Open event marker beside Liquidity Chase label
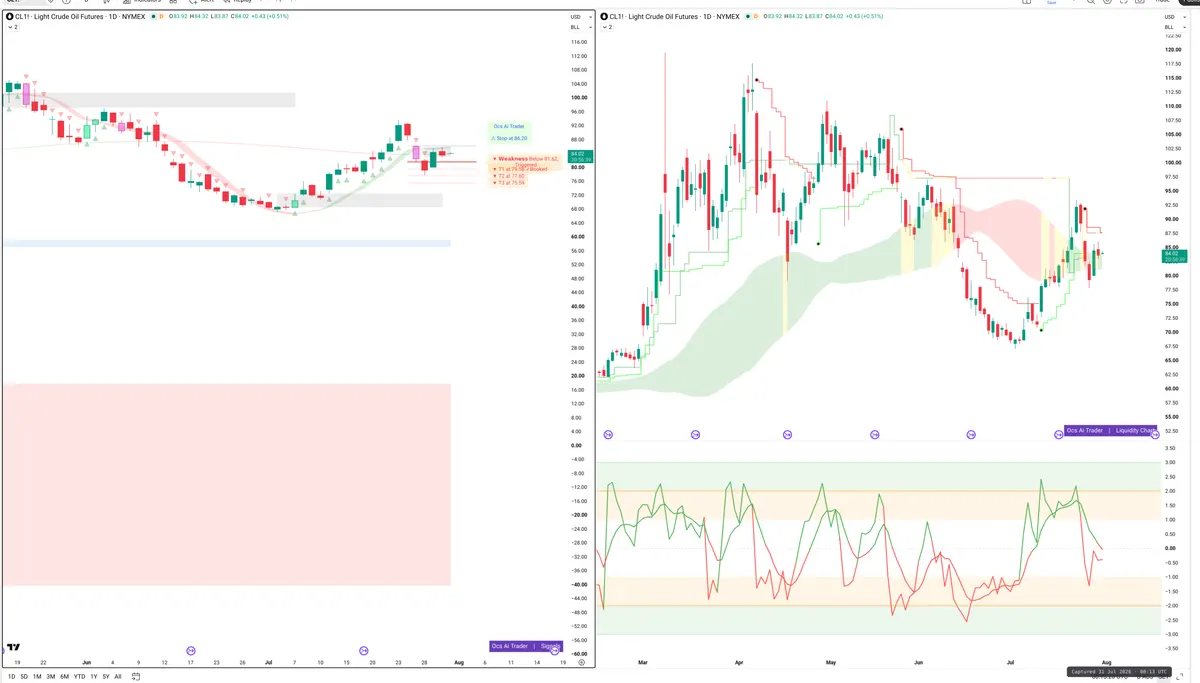 point(1059,435)
